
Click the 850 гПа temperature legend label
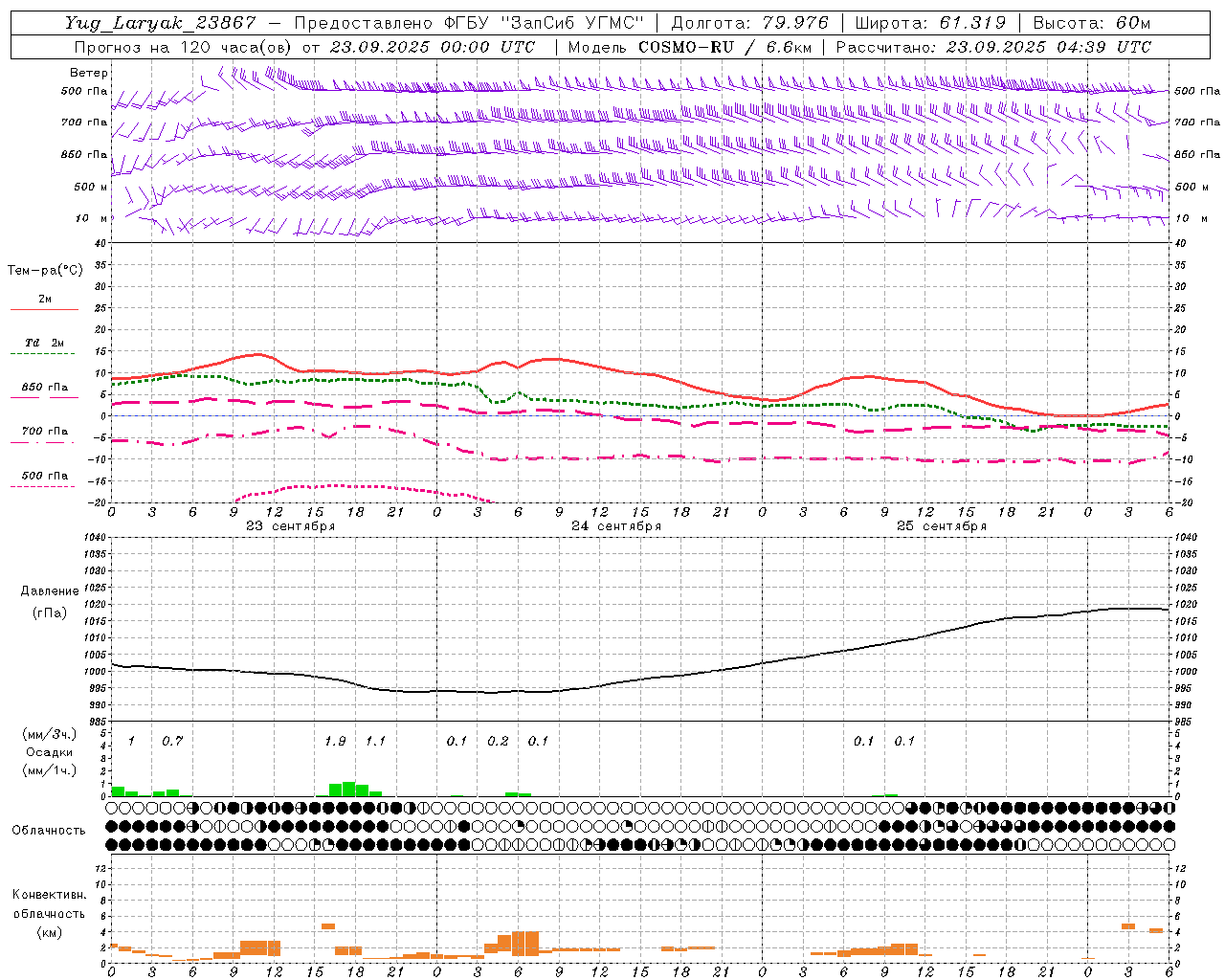[45, 387]
